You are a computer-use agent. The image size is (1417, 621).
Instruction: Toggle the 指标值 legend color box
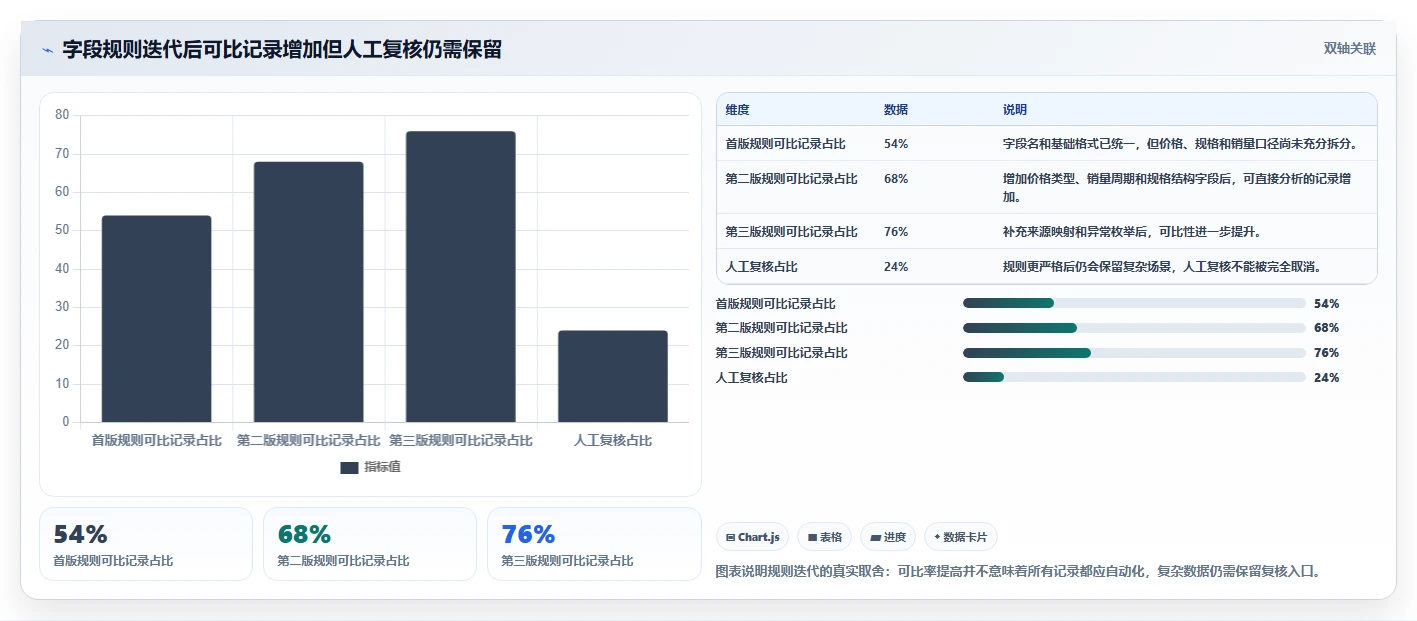coord(349,468)
